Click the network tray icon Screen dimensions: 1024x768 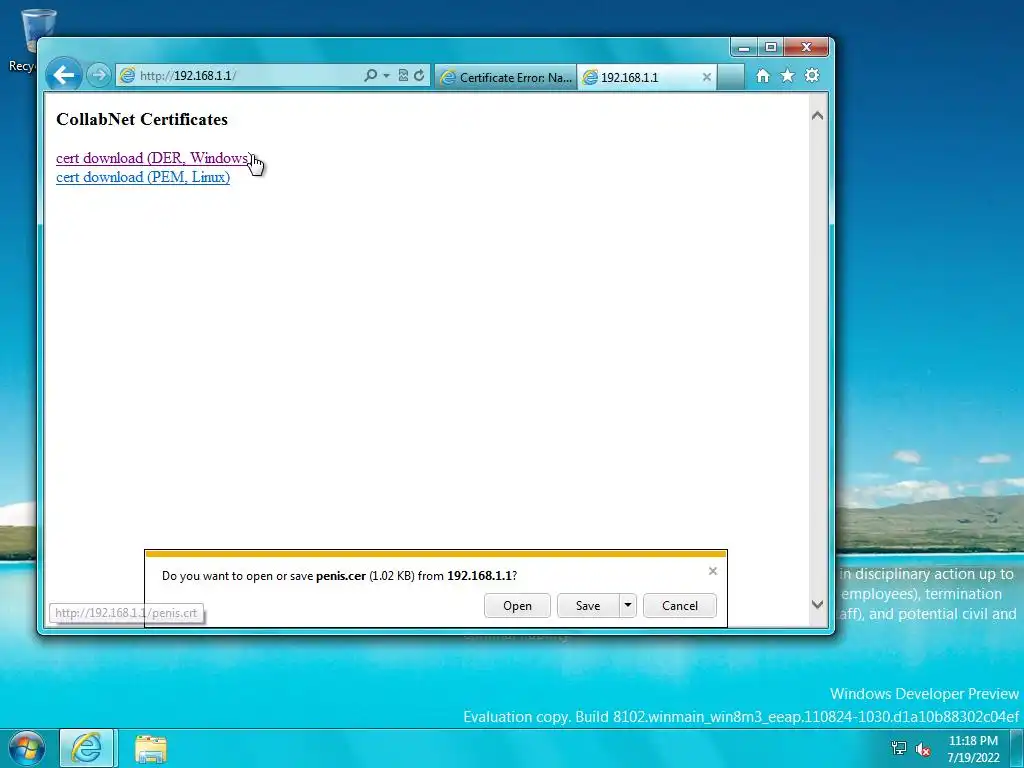coord(899,748)
